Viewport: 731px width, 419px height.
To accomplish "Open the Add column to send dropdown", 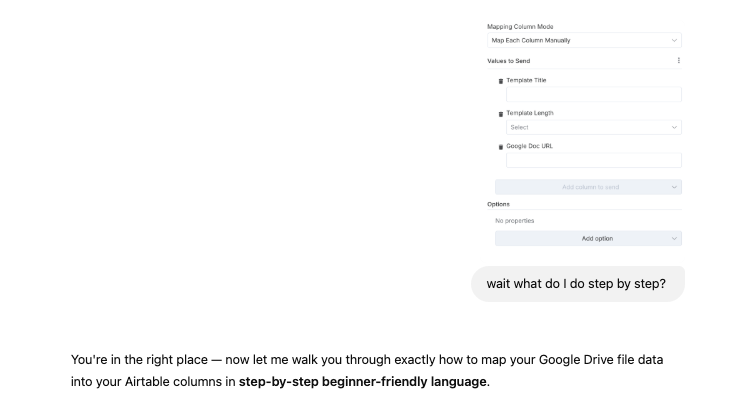I will (588, 187).
